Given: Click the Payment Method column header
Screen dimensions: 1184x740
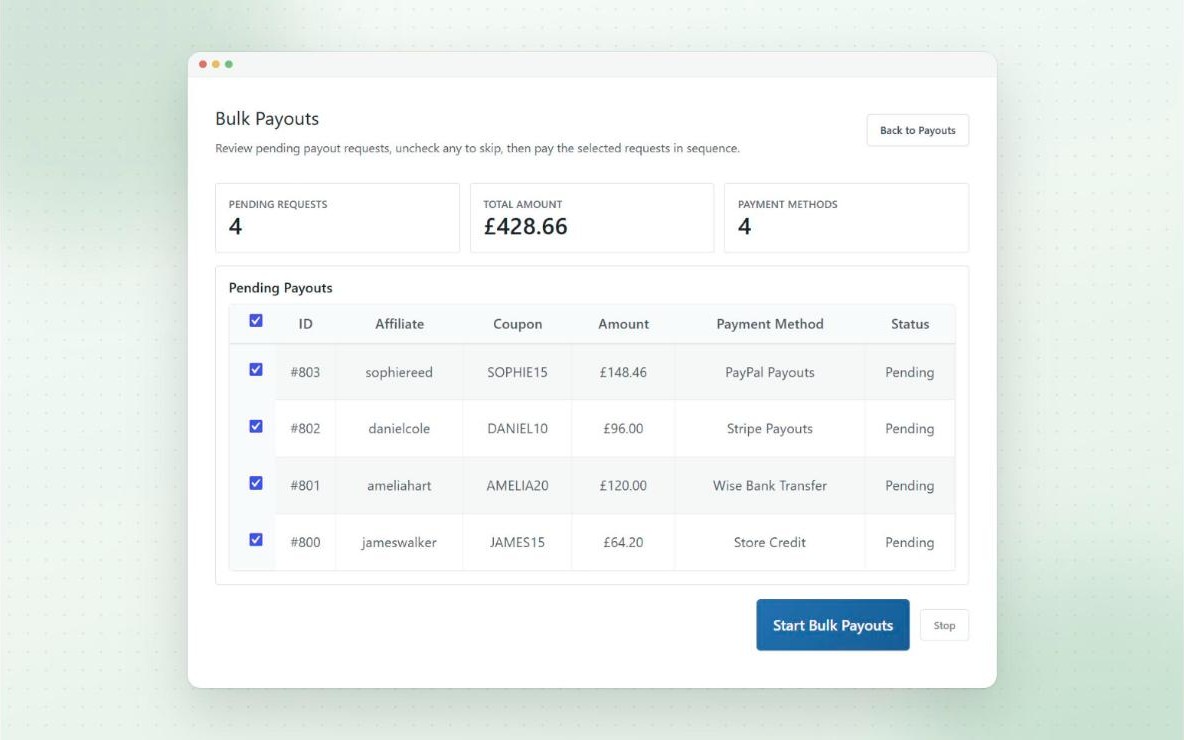Looking at the screenshot, I should click(769, 324).
